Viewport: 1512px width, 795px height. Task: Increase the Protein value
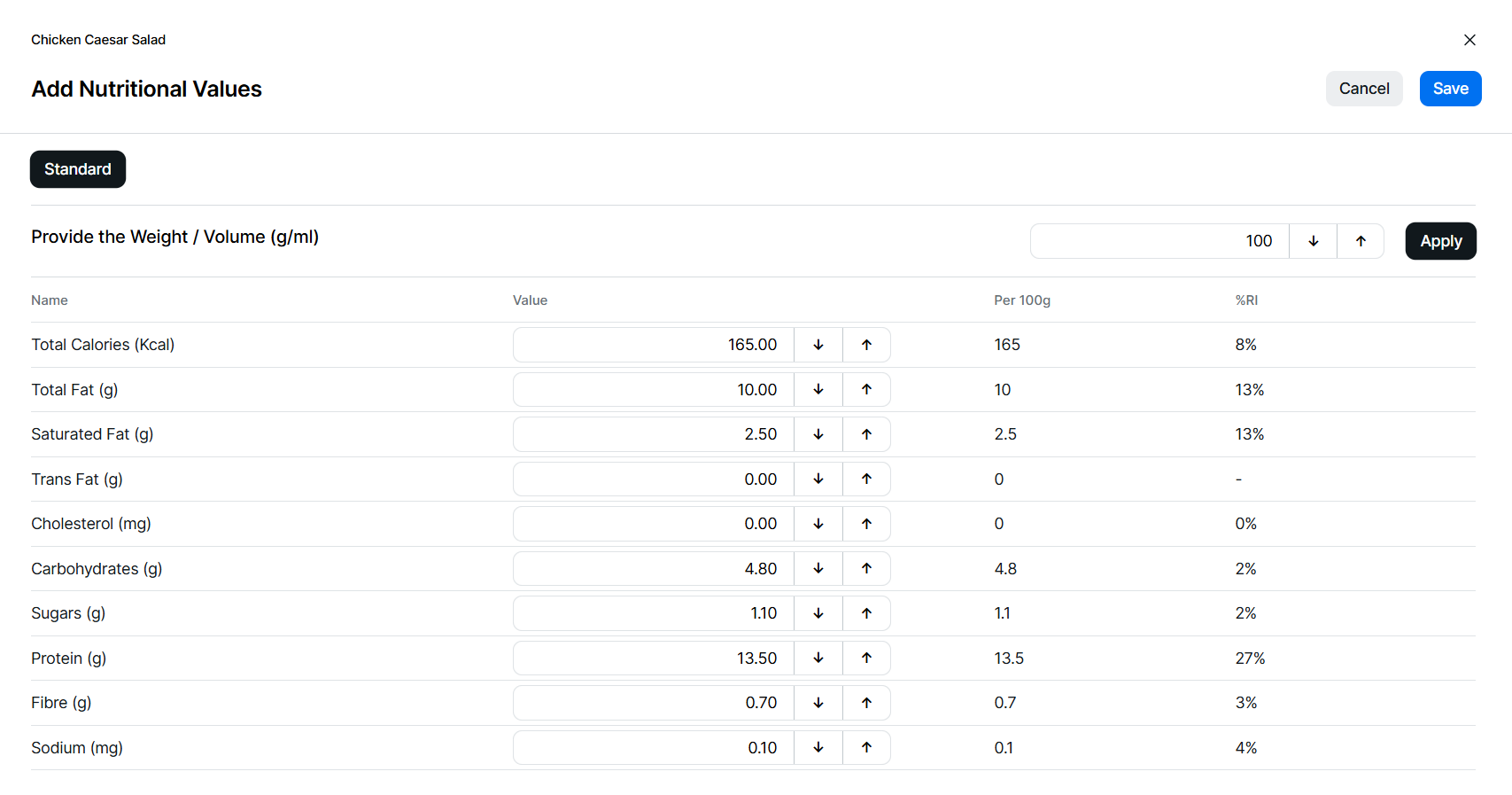[x=866, y=659]
